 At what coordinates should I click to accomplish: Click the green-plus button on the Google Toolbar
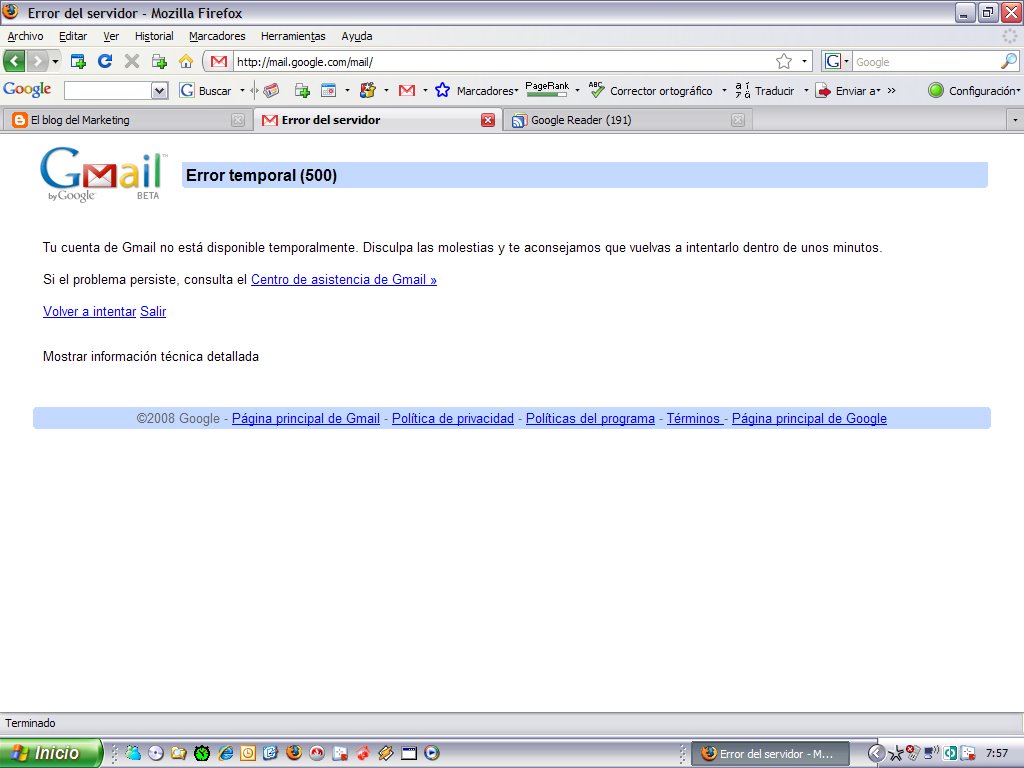pyautogui.click(x=302, y=90)
